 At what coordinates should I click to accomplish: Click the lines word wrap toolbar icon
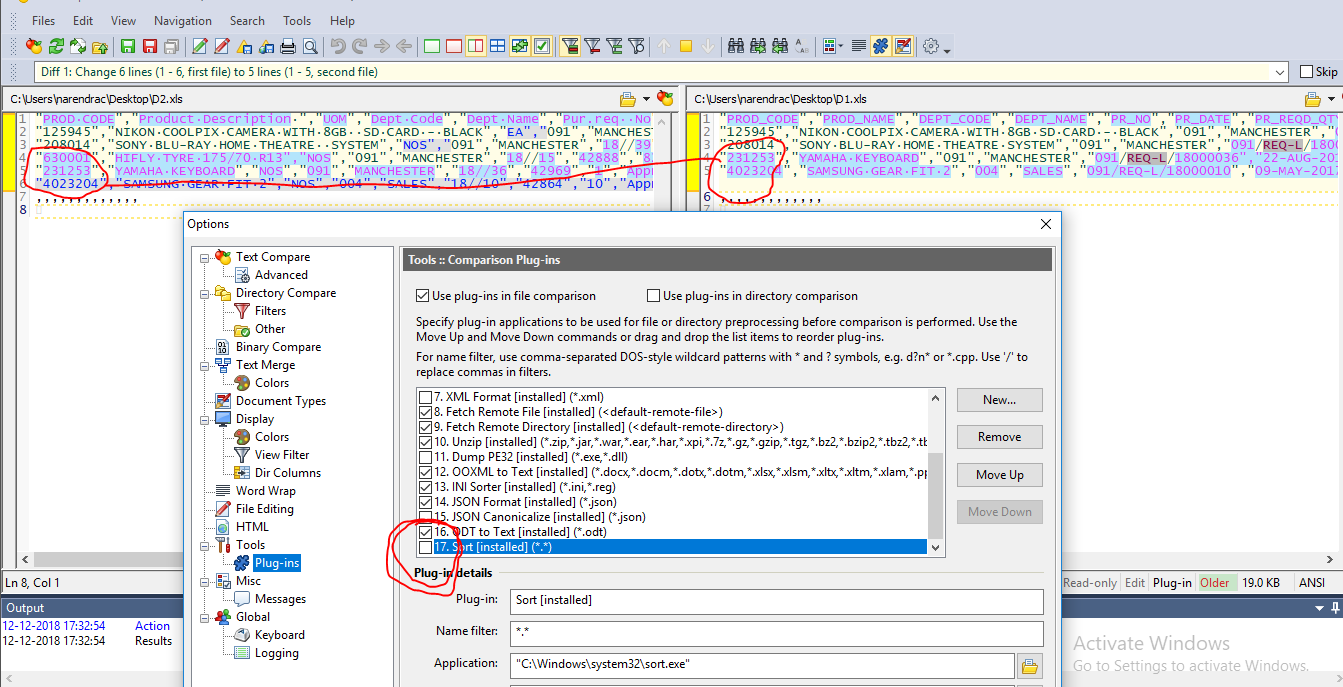pyautogui.click(x=859, y=46)
